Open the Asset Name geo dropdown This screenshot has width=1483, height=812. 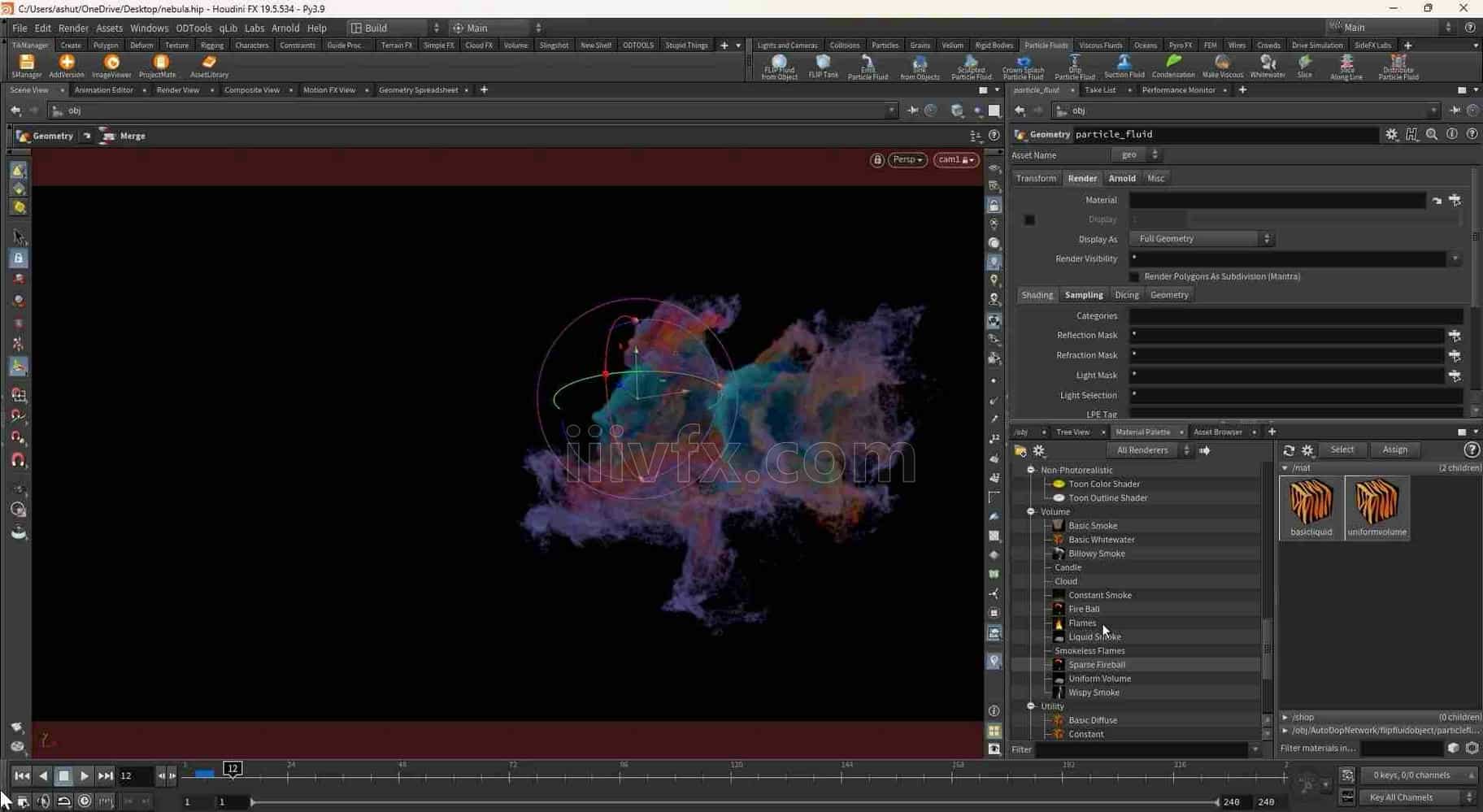coord(1137,154)
